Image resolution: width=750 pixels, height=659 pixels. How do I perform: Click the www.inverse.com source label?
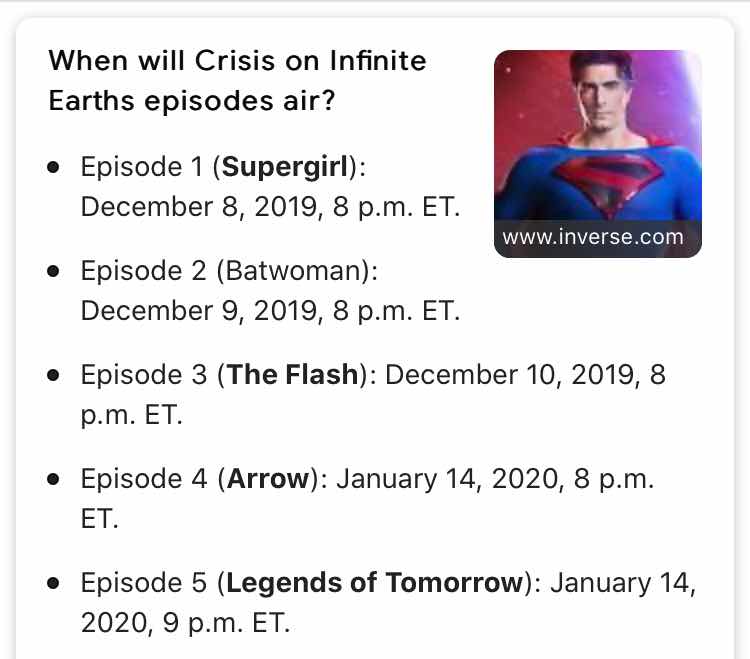click(x=593, y=237)
